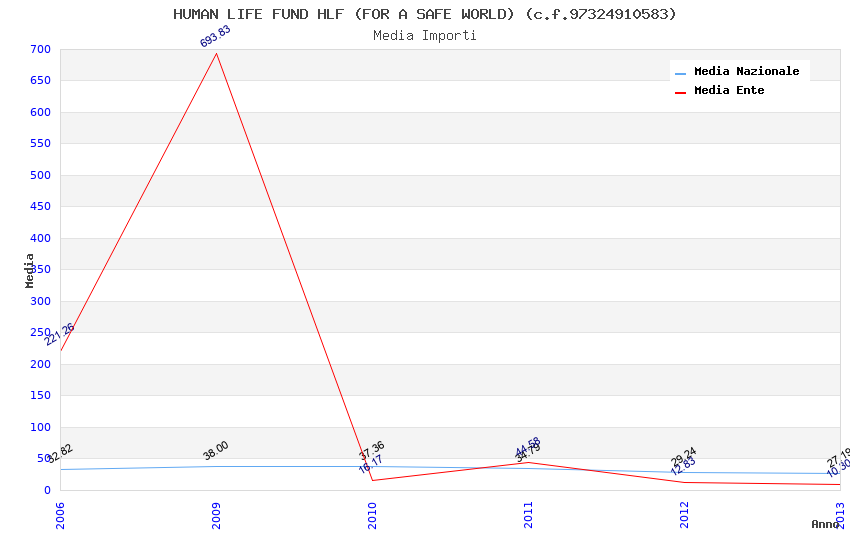Click x-axis year 2006
The width and height of the screenshot is (850, 550).
pyautogui.click(x=60, y=515)
